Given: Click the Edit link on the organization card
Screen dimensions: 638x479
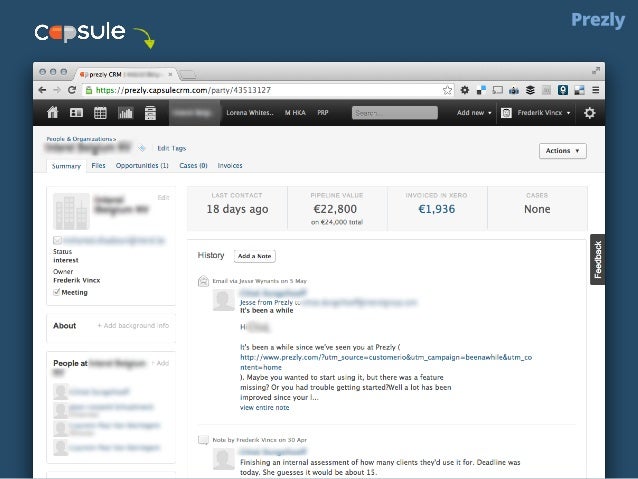Looking at the screenshot, I should [x=163, y=197].
